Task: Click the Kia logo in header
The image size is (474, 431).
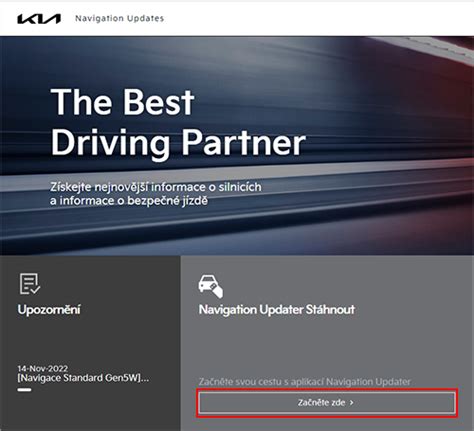Action: tap(39, 19)
